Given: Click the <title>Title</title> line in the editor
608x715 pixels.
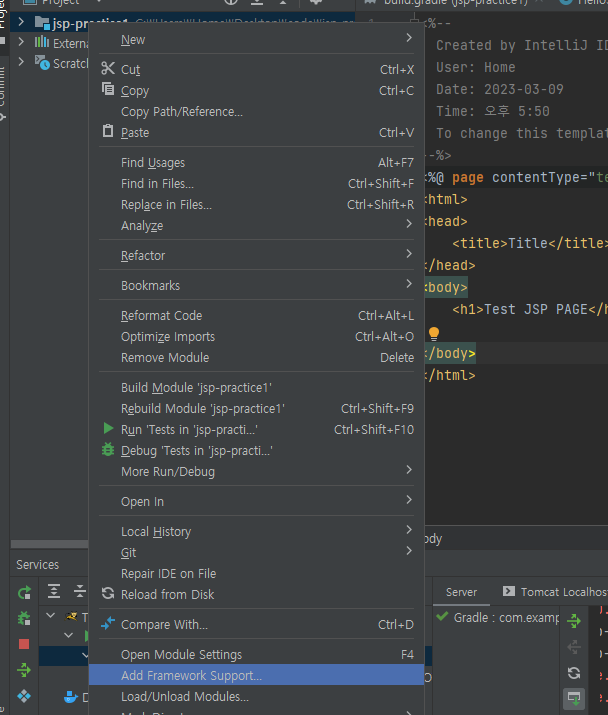Looking at the screenshot, I should tap(530, 243).
